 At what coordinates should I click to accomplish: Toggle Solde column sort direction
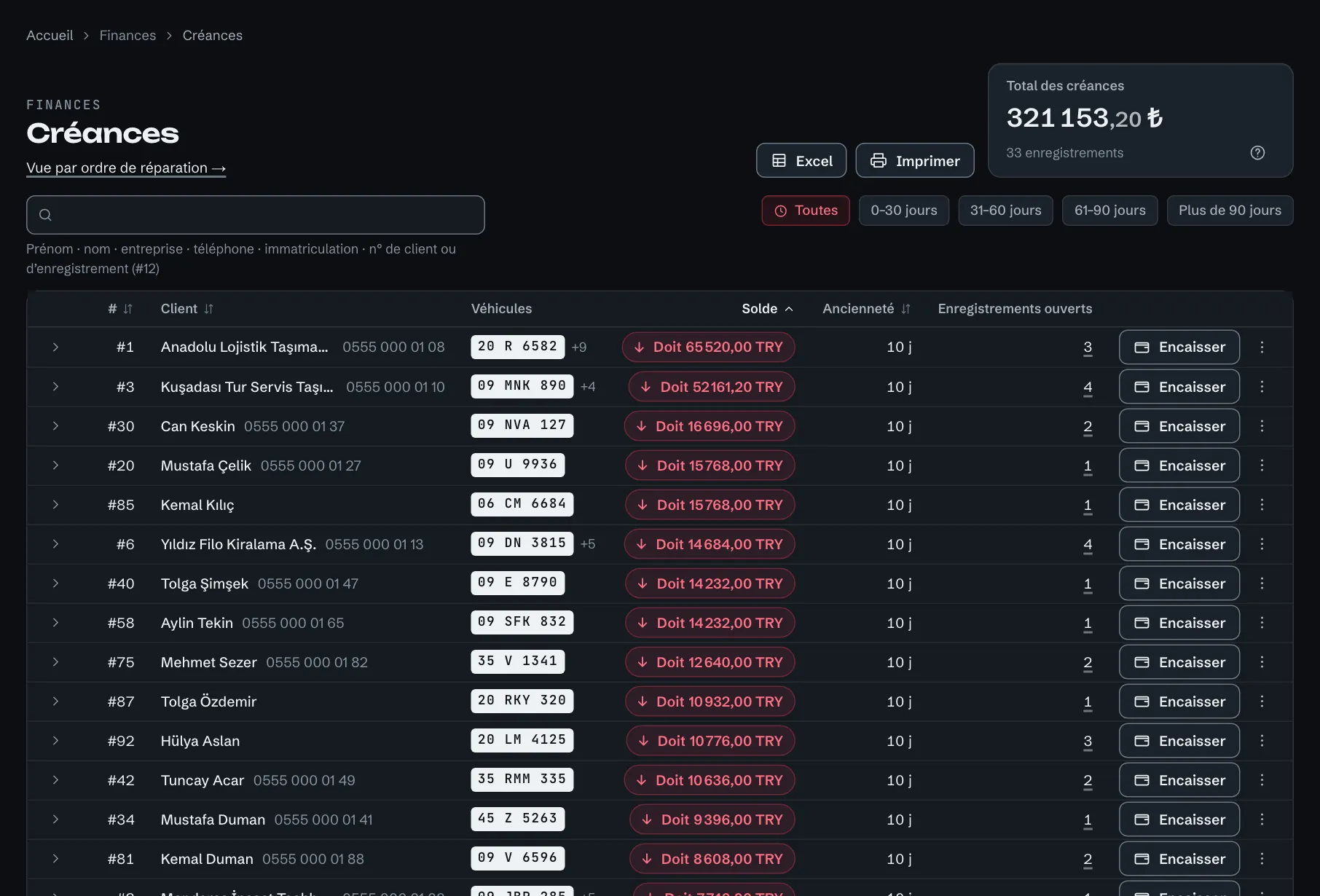pos(767,309)
